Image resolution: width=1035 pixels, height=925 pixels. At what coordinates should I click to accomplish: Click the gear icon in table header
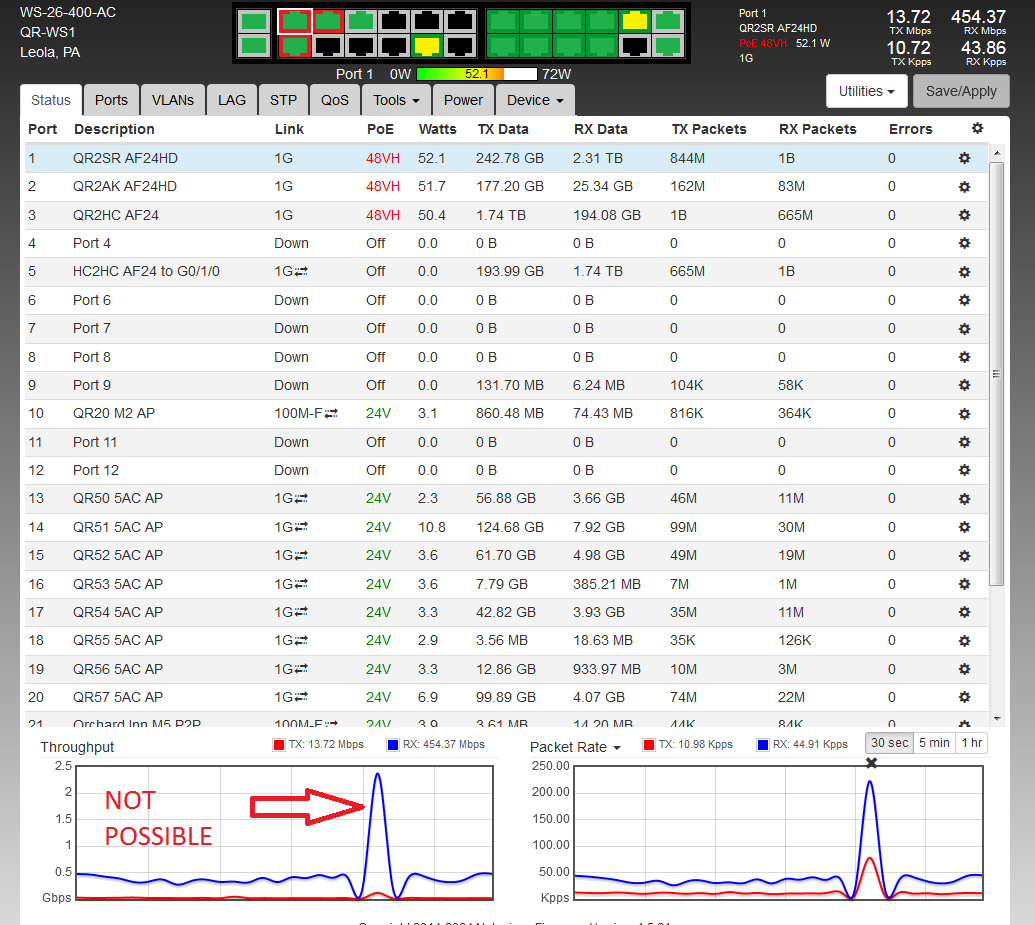[977, 128]
